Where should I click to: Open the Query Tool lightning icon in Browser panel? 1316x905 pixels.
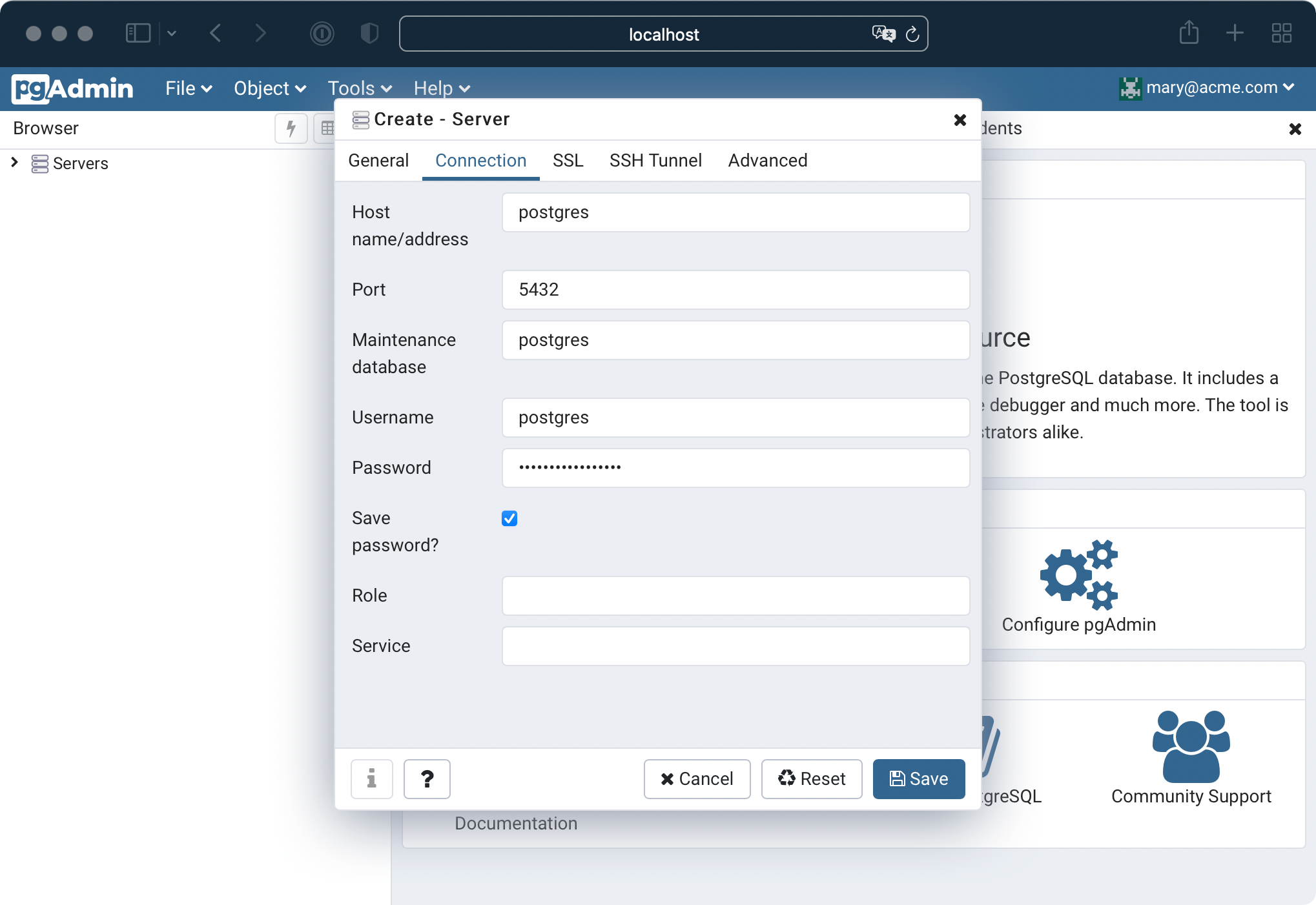click(291, 128)
